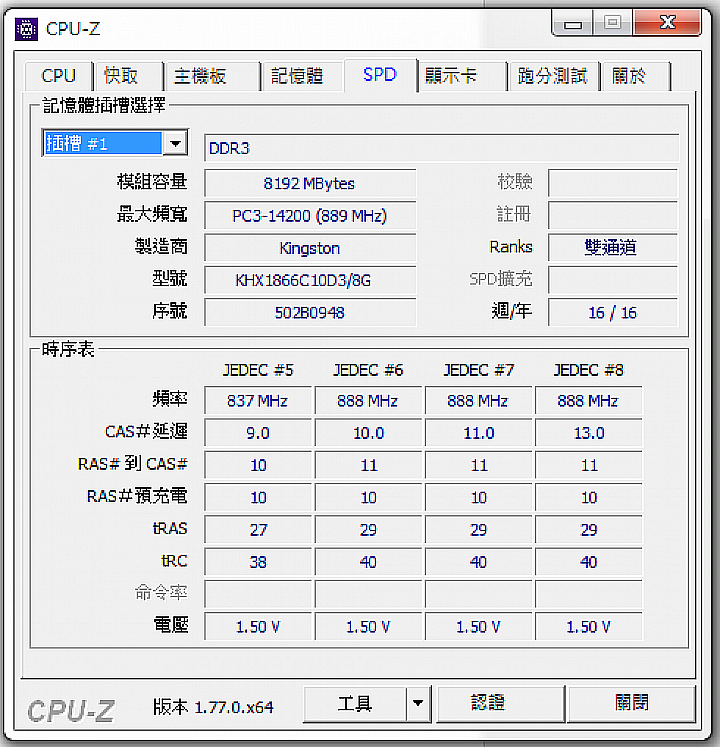Click the DDR3 memory type field
This screenshot has width=720, height=747.
pos(441,148)
